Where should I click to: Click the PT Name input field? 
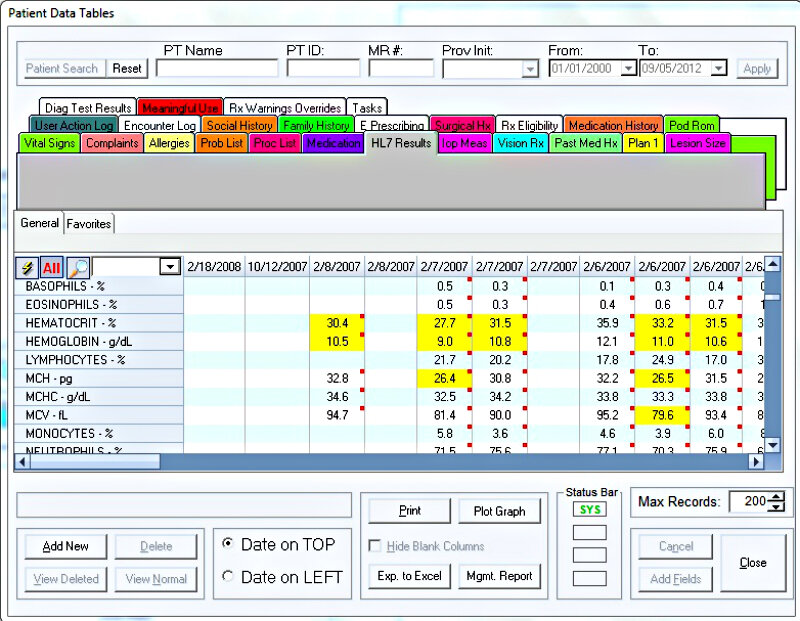pos(217,68)
